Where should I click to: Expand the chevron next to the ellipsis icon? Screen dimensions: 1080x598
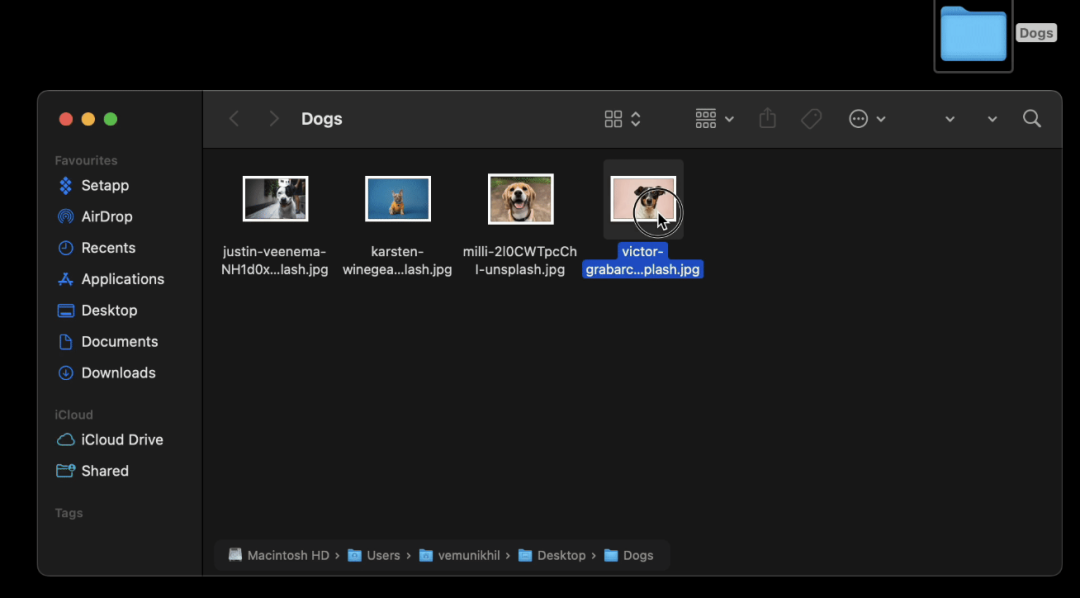(x=882, y=118)
